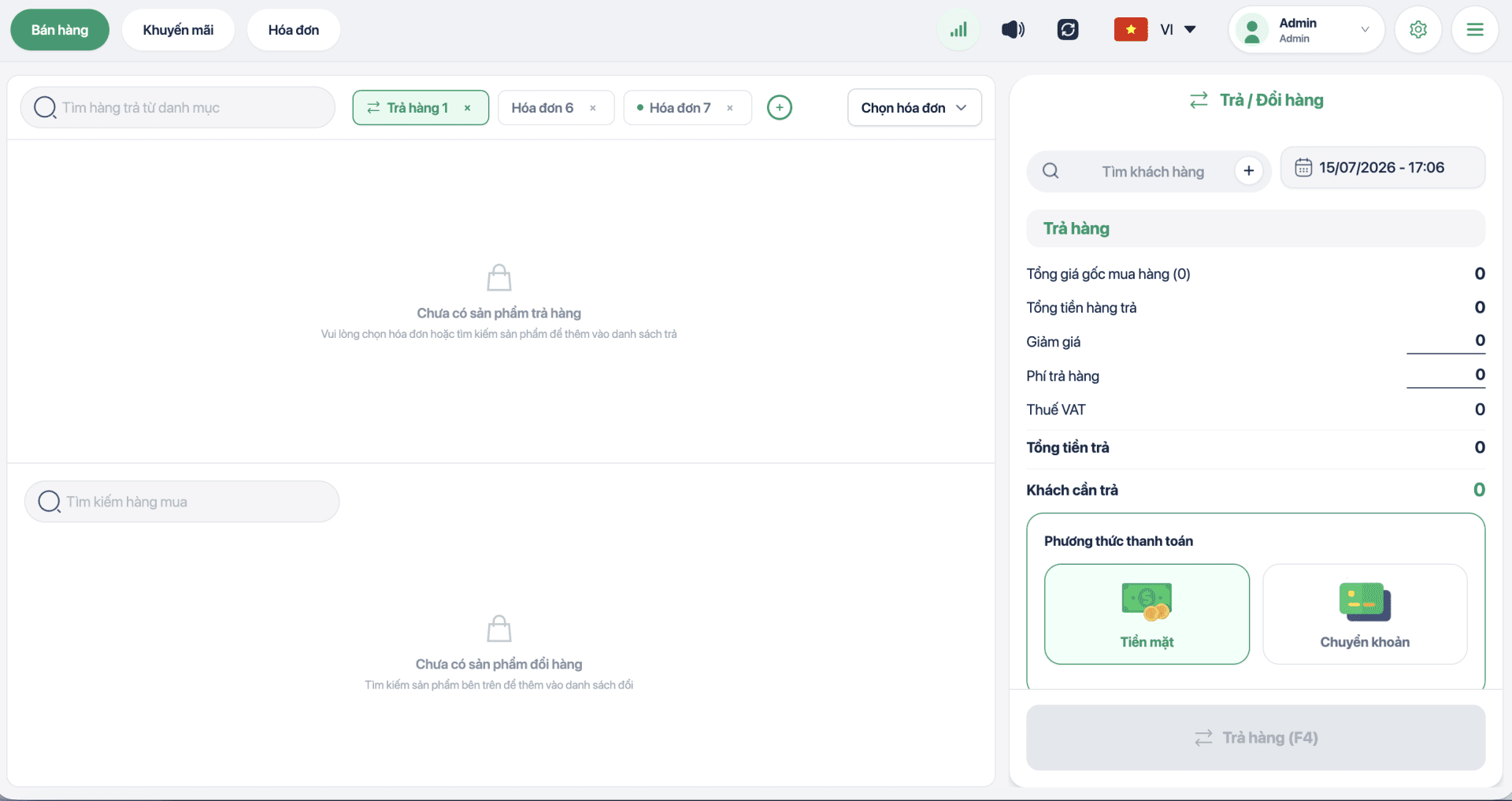This screenshot has width=1512, height=801.
Task: Click the calendar icon beside the date
Action: pos(1303,168)
